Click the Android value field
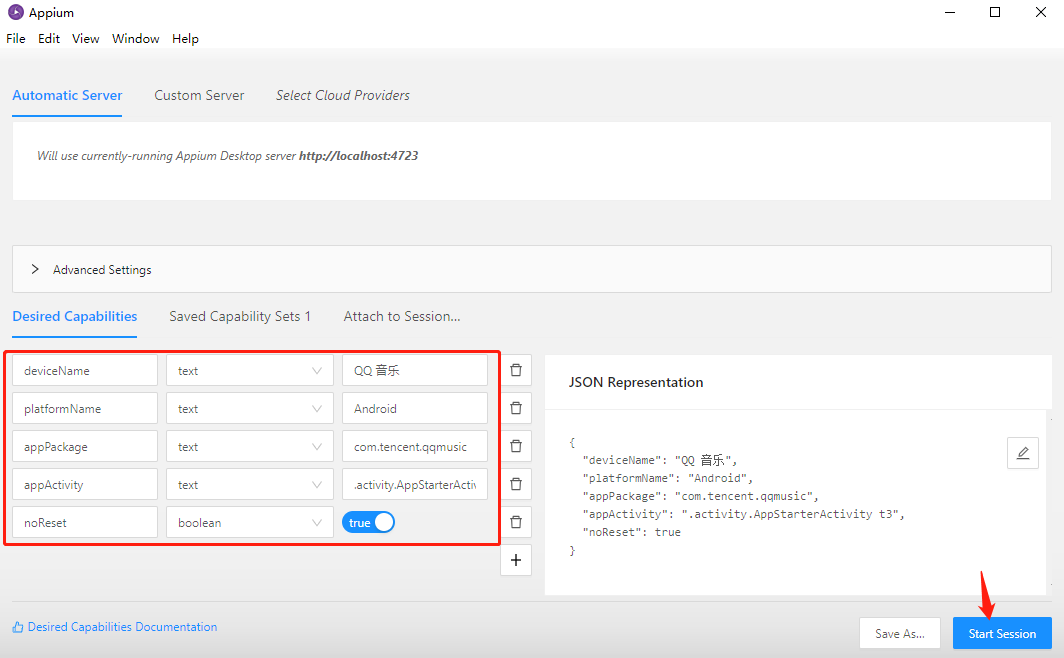 coord(415,408)
